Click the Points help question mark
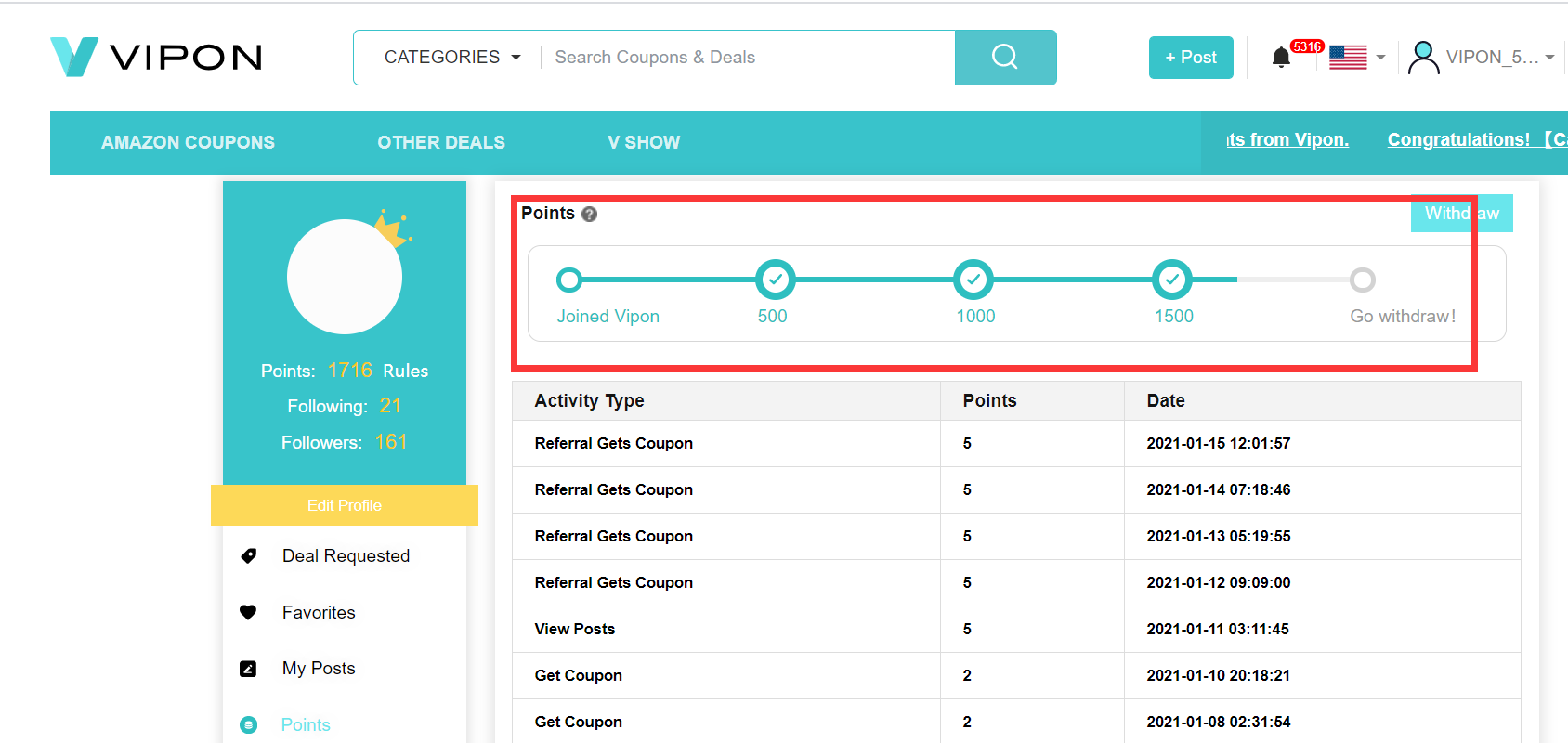Viewport: 1568px width, 743px height. (x=589, y=214)
